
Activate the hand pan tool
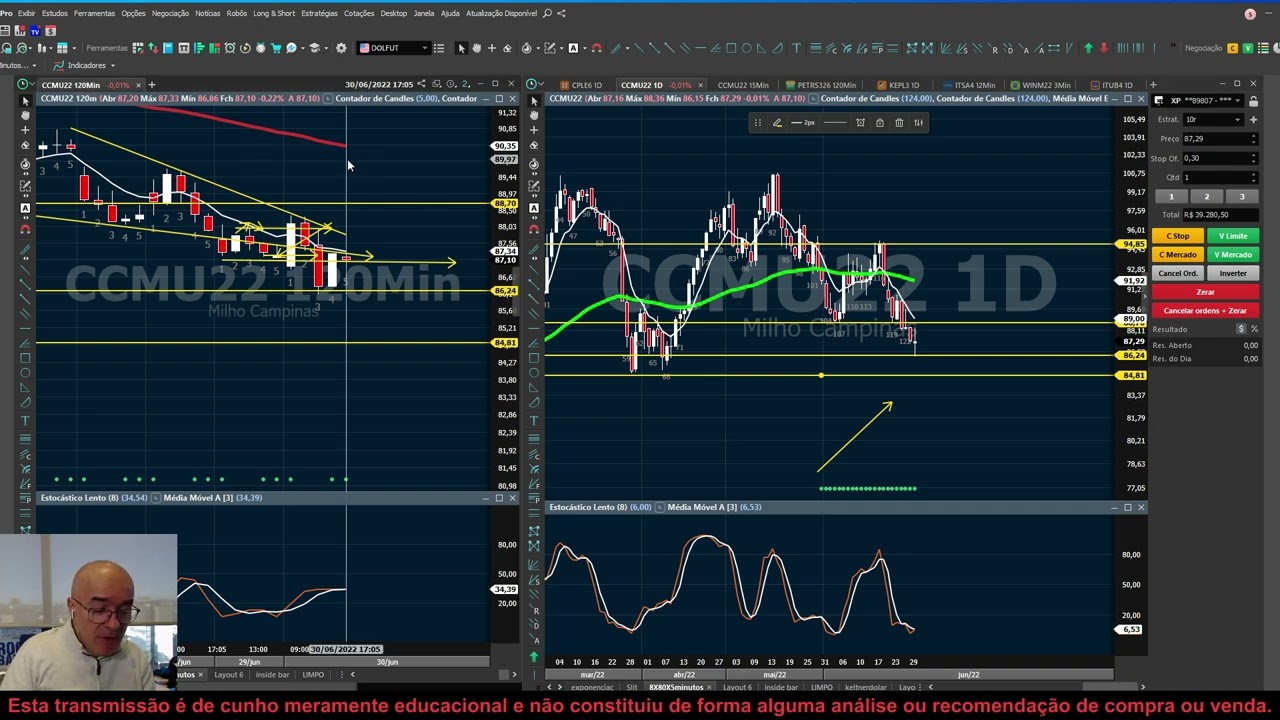(x=476, y=48)
